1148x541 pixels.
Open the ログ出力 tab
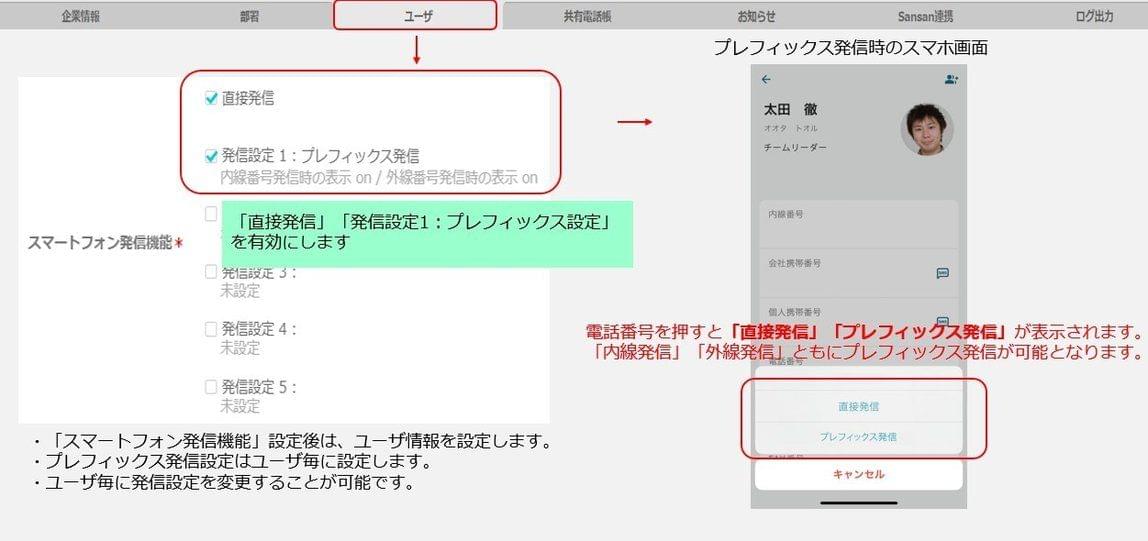pyautogui.click(x=1095, y=16)
